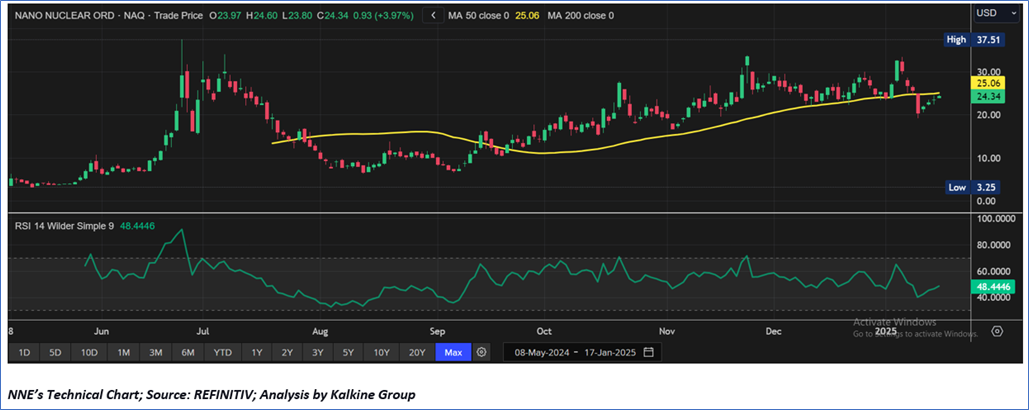This screenshot has width=1029, height=410.
Task: Click the RSI 14 Wilder Simple 9 label
Action: click(x=63, y=226)
